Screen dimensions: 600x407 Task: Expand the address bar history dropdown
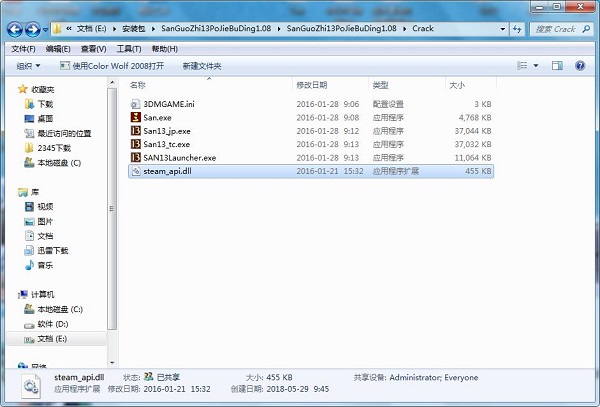click(502, 29)
